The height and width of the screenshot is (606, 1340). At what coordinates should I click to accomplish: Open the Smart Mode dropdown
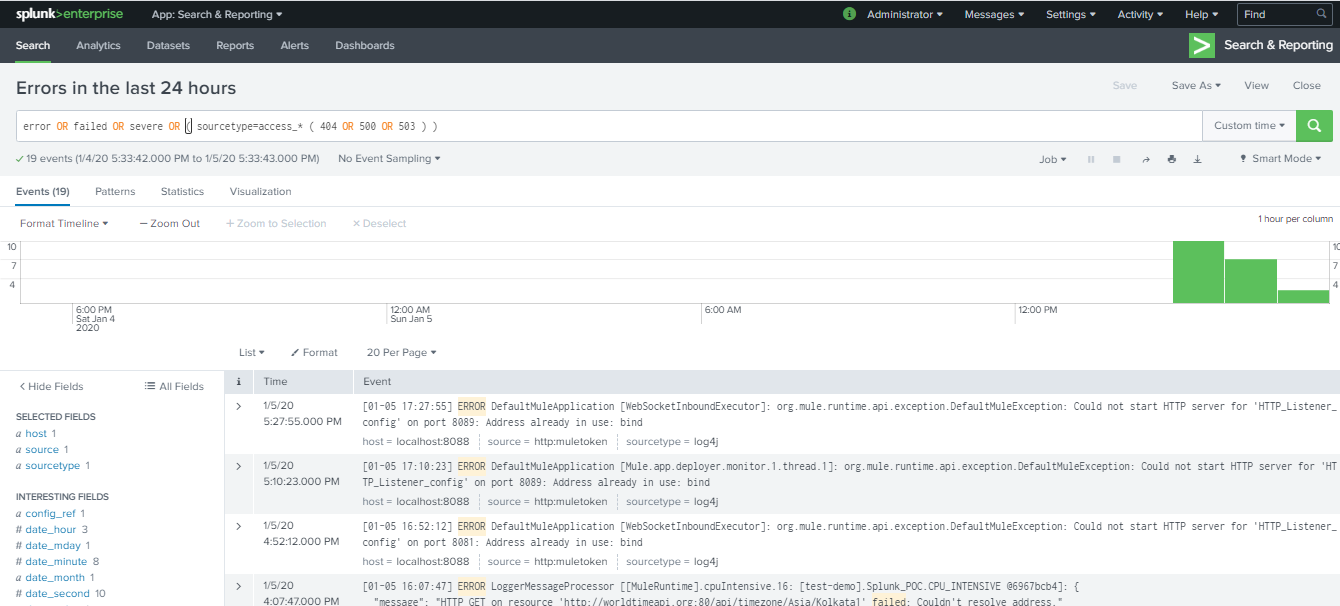[x=1280, y=159]
